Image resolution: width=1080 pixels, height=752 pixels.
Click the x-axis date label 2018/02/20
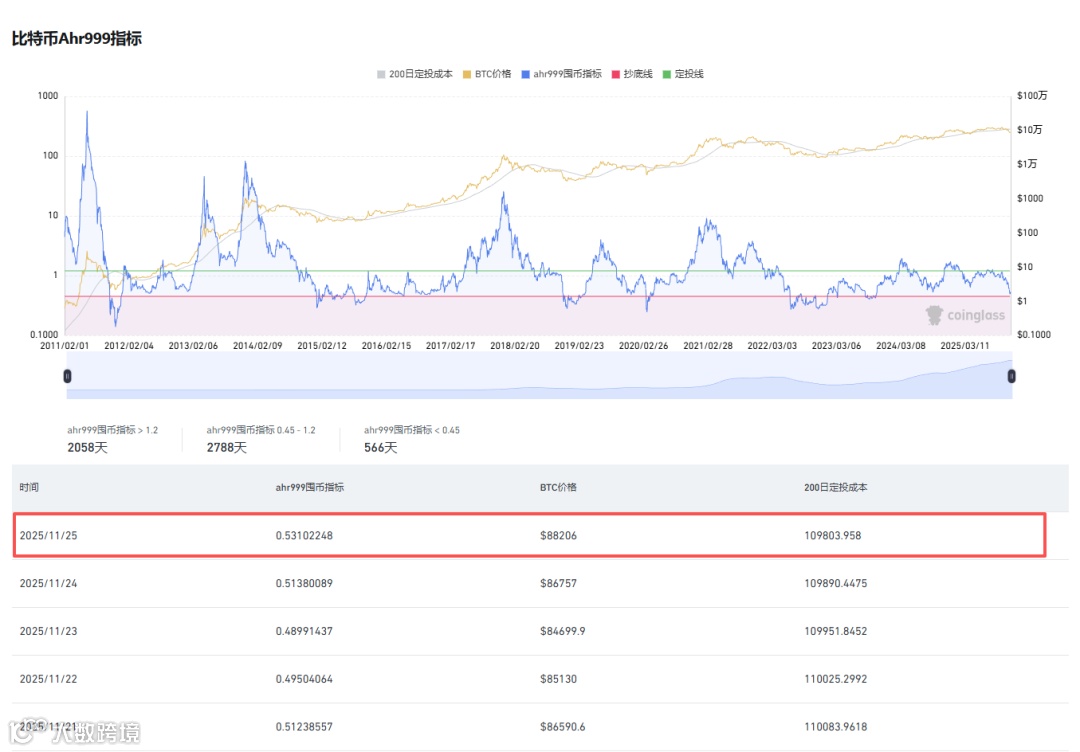pos(515,346)
